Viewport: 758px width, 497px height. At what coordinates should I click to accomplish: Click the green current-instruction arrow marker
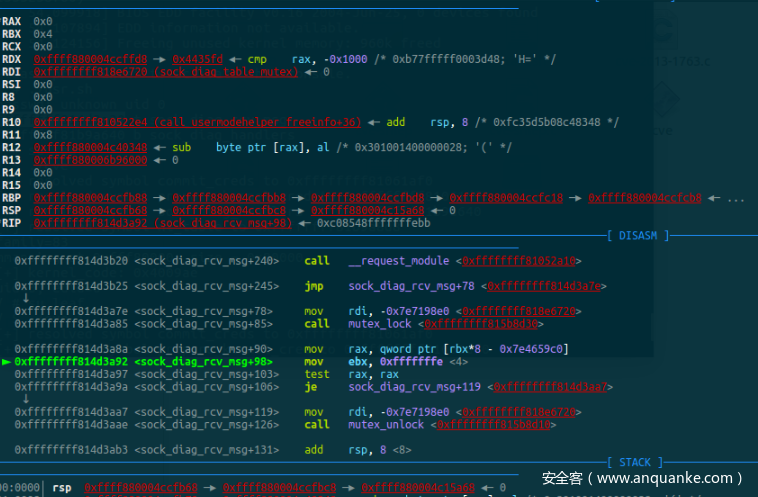[7, 361]
